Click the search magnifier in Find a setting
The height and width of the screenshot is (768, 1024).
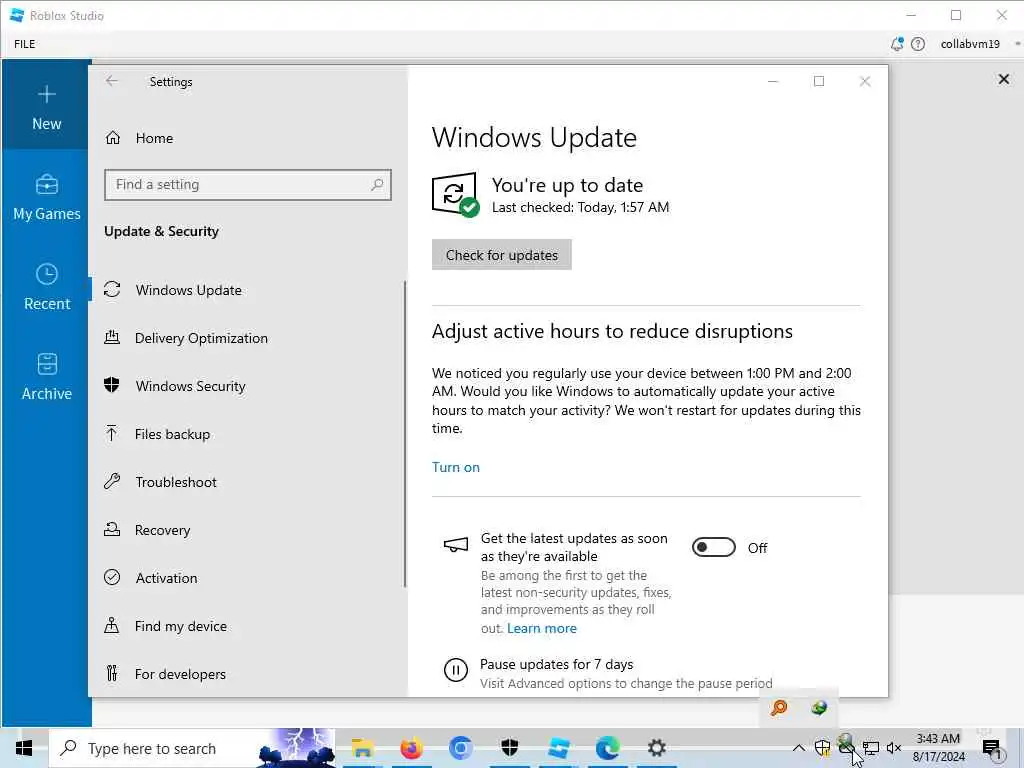377,185
